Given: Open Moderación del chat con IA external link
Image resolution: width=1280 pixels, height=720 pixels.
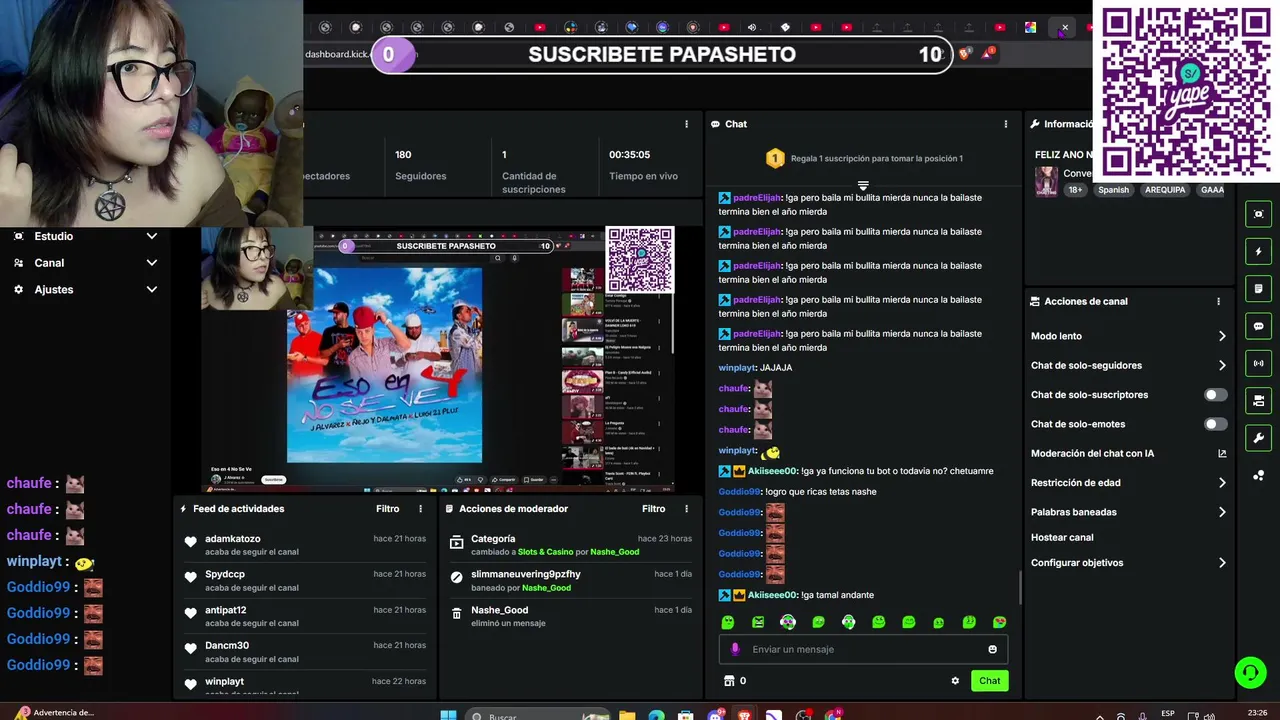Looking at the screenshot, I should (1222, 453).
